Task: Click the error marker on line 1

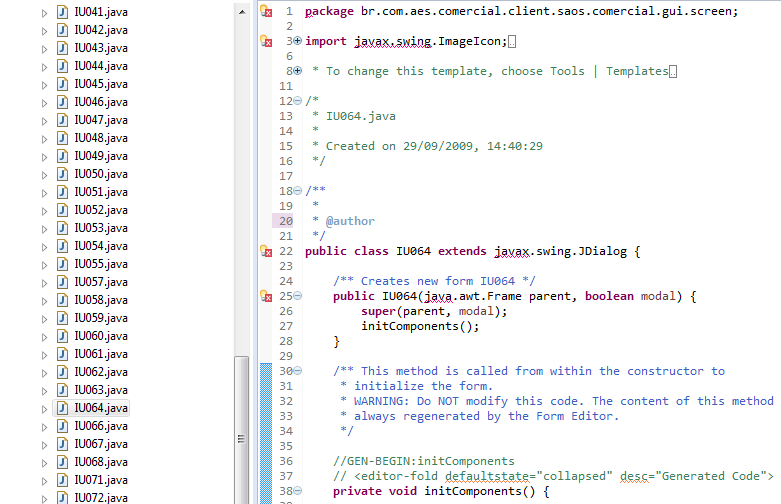Action: coord(266,11)
